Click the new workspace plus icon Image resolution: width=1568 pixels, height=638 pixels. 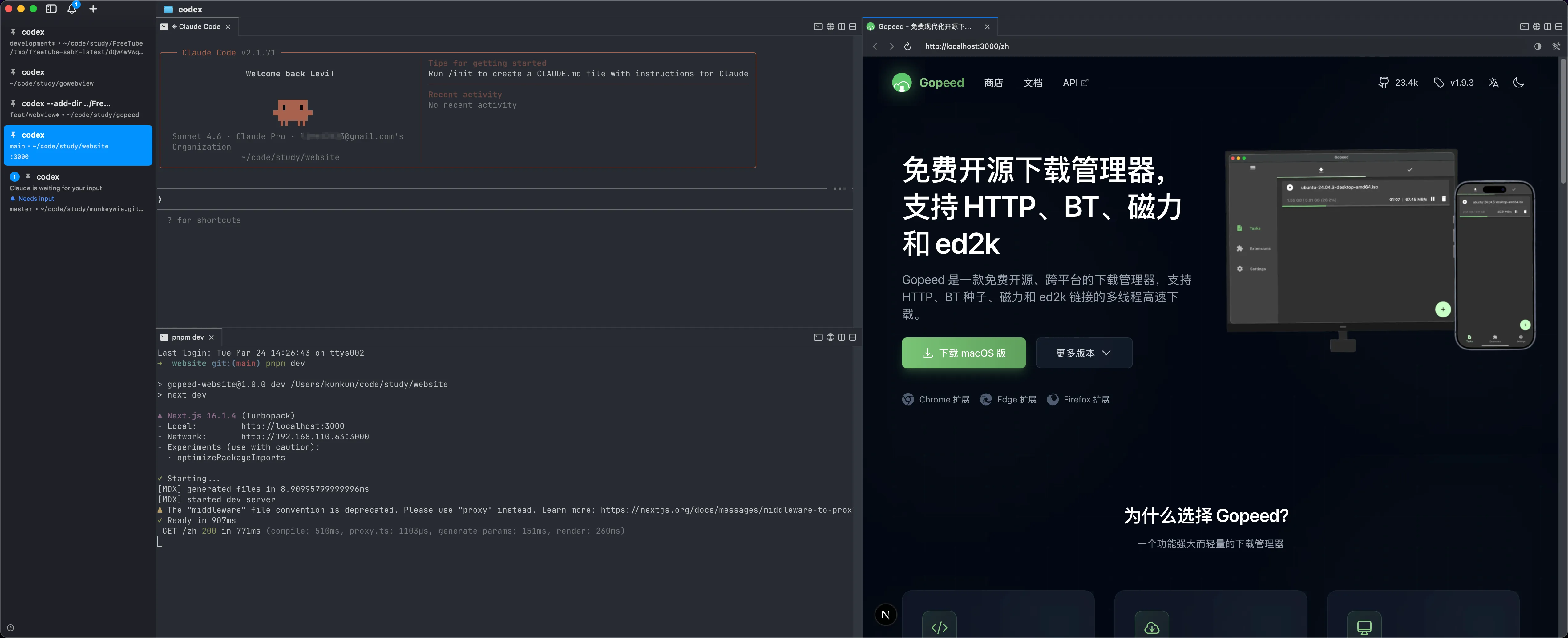[x=93, y=9]
